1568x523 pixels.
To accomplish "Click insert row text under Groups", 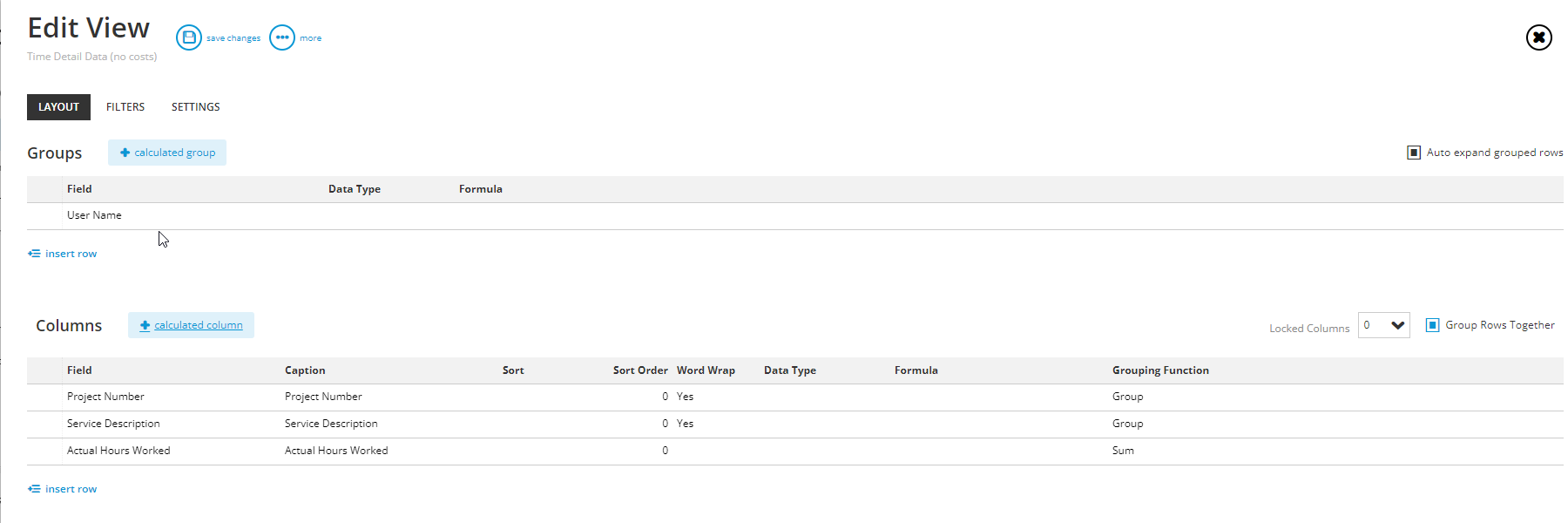I will coord(71,254).
